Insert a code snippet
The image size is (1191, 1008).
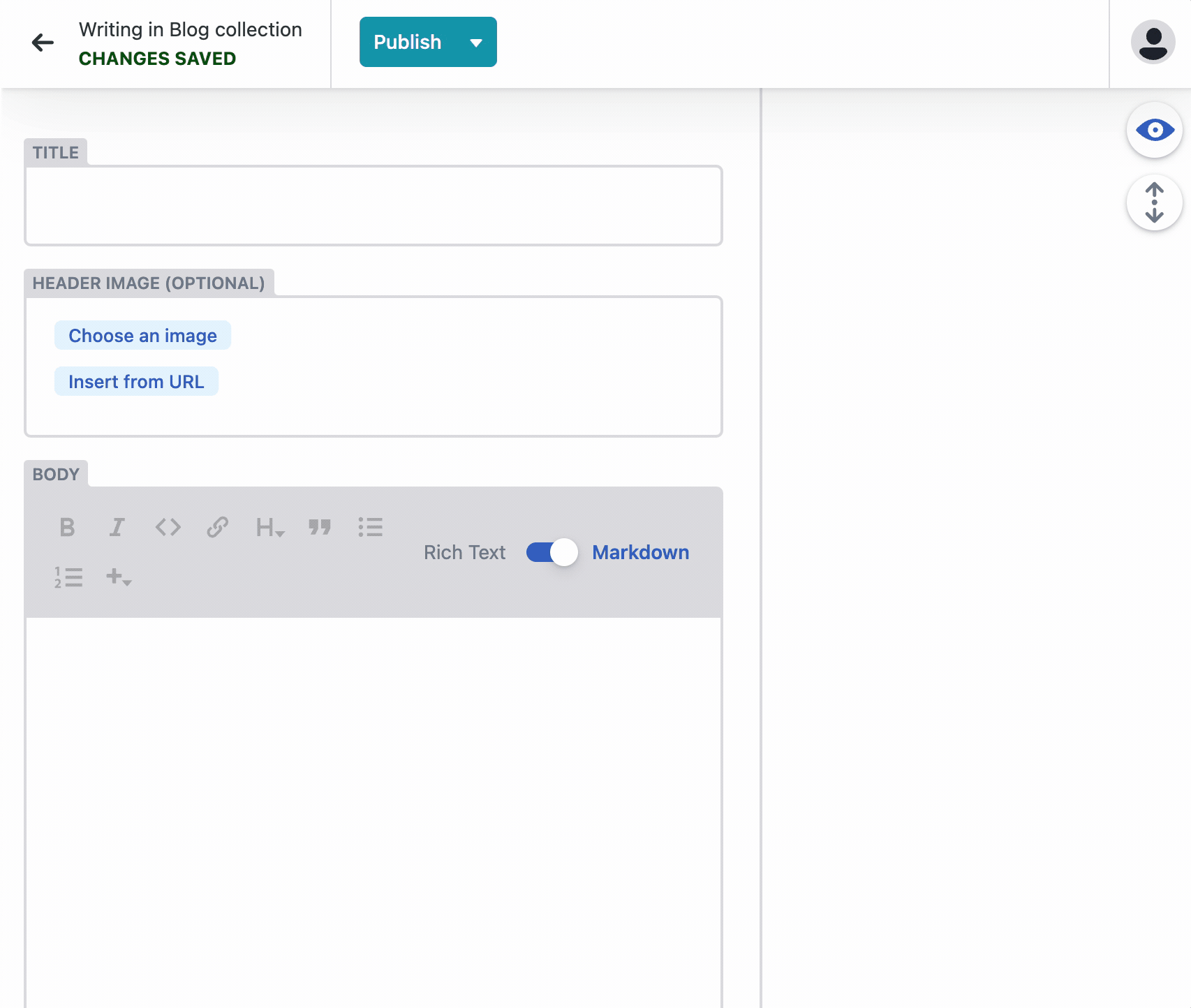167,527
